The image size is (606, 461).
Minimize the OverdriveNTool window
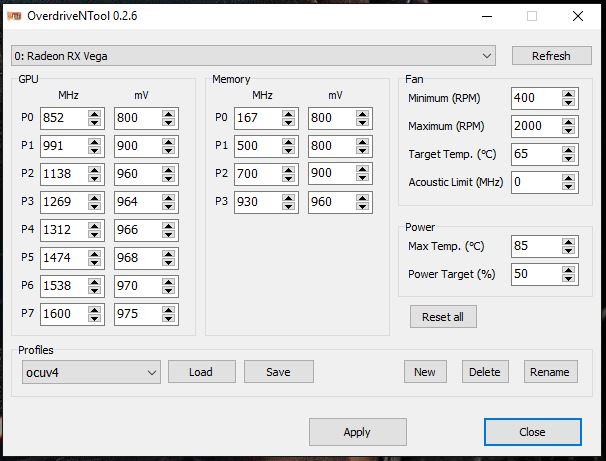pos(487,16)
